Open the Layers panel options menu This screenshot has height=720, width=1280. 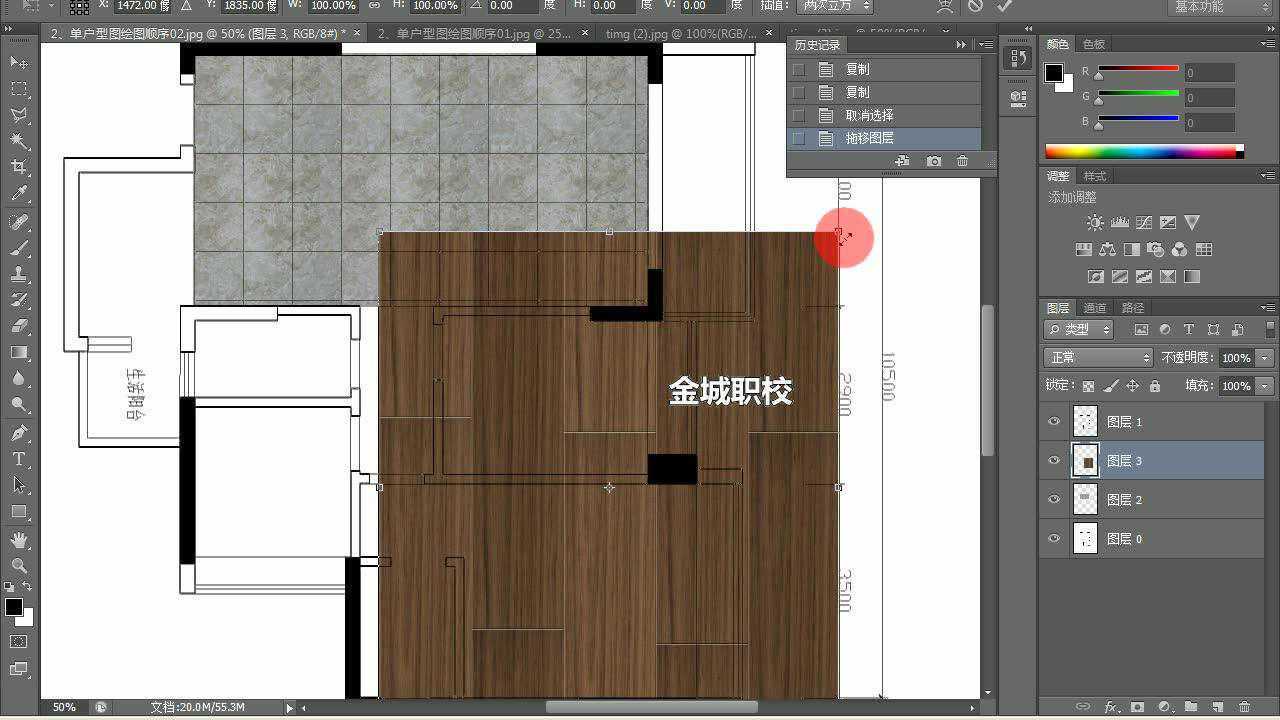pyautogui.click(x=1269, y=308)
